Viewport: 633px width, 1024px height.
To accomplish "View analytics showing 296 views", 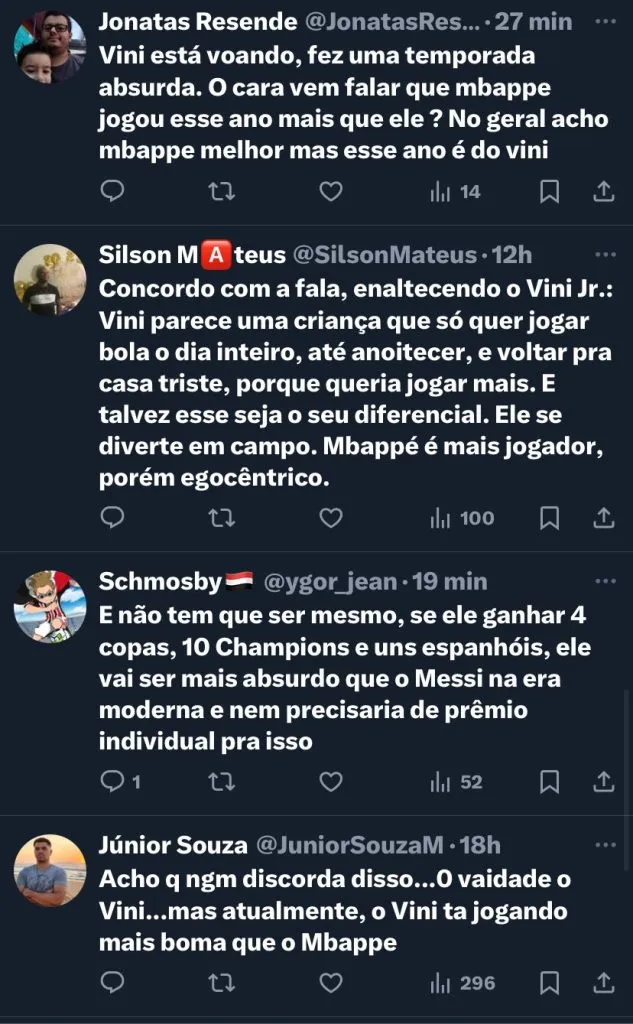I will (463, 983).
